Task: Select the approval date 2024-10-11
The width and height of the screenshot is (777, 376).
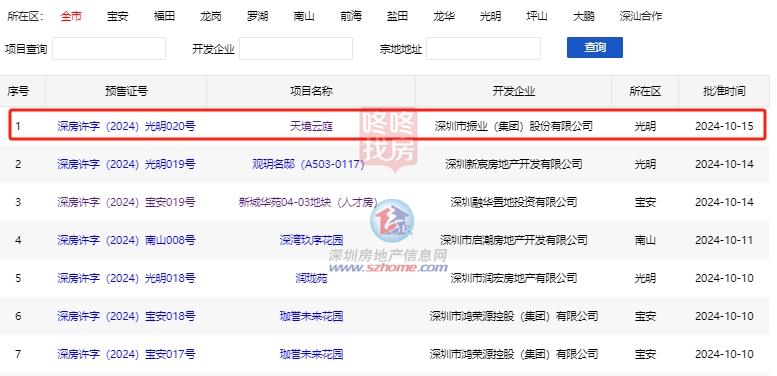Action: coord(724,240)
